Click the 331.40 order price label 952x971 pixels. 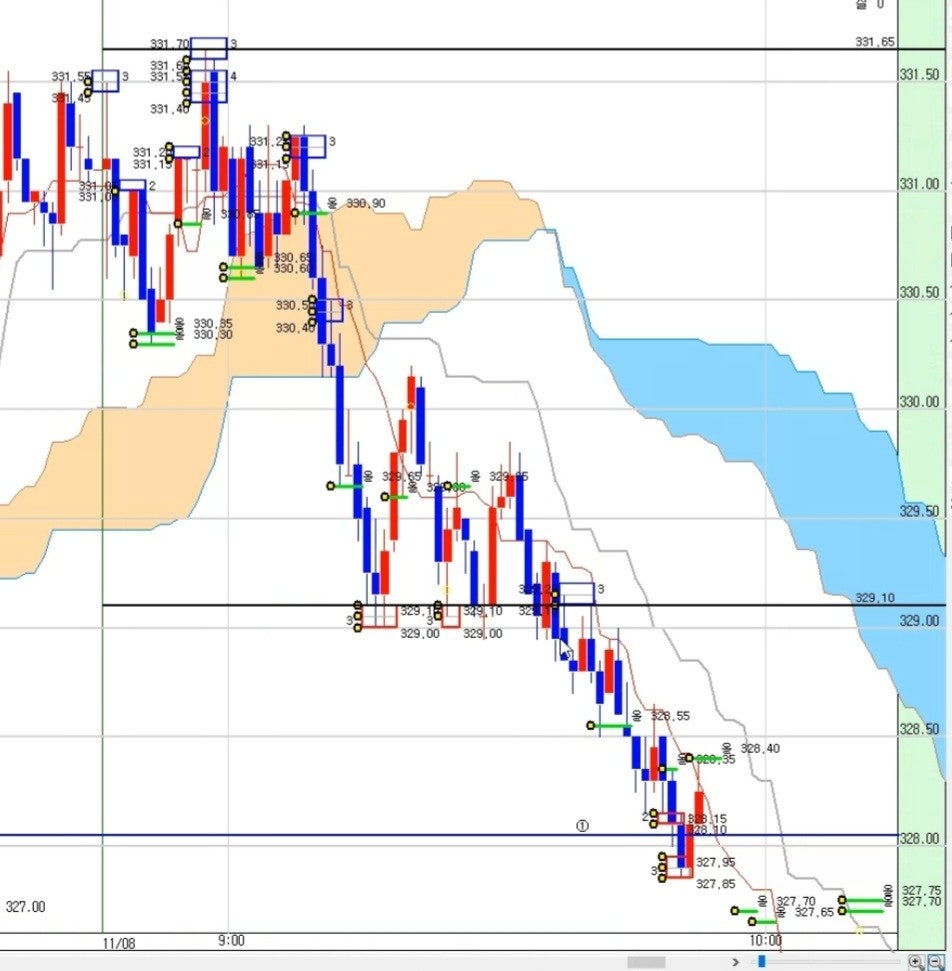point(170,109)
